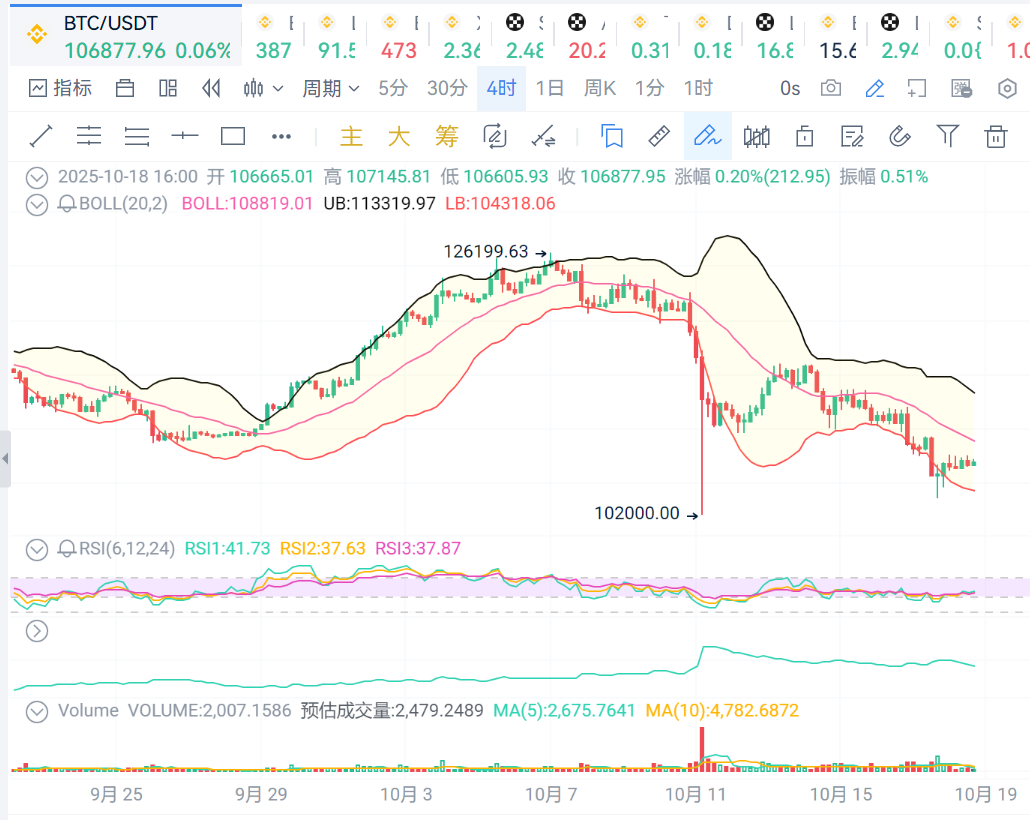Take a chart screenshot with camera icon
Screen dimensions: 1030x820
(x=831, y=89)
